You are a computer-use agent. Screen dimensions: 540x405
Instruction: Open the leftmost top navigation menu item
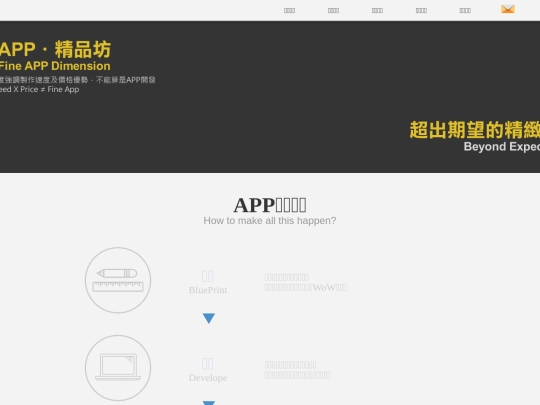click(289, 11)
